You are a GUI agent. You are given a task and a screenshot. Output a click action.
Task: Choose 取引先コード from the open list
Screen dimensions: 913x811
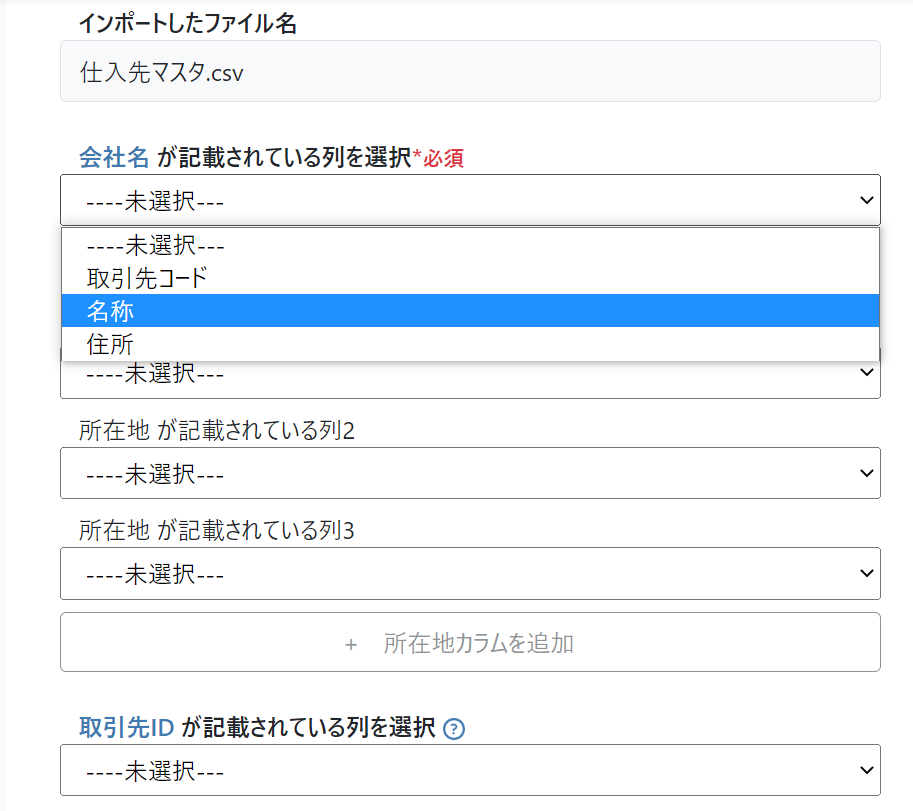147,278
